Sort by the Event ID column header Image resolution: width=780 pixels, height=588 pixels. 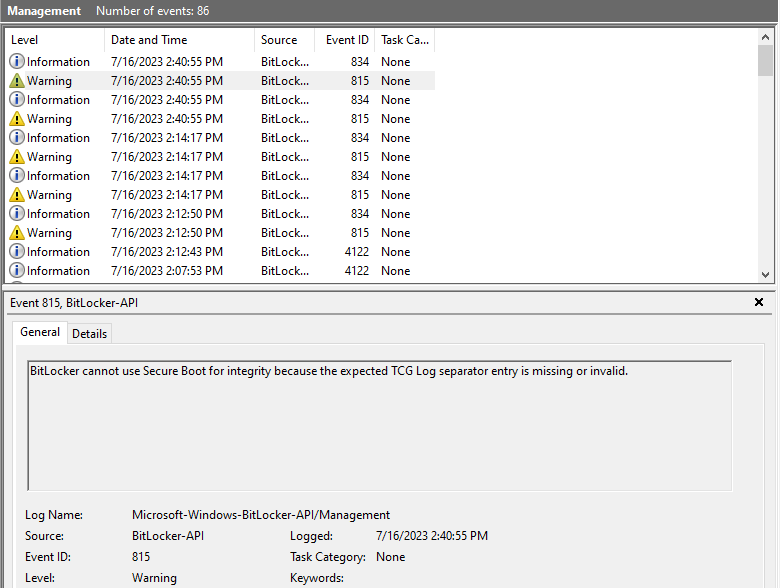[x=345, y=40]
